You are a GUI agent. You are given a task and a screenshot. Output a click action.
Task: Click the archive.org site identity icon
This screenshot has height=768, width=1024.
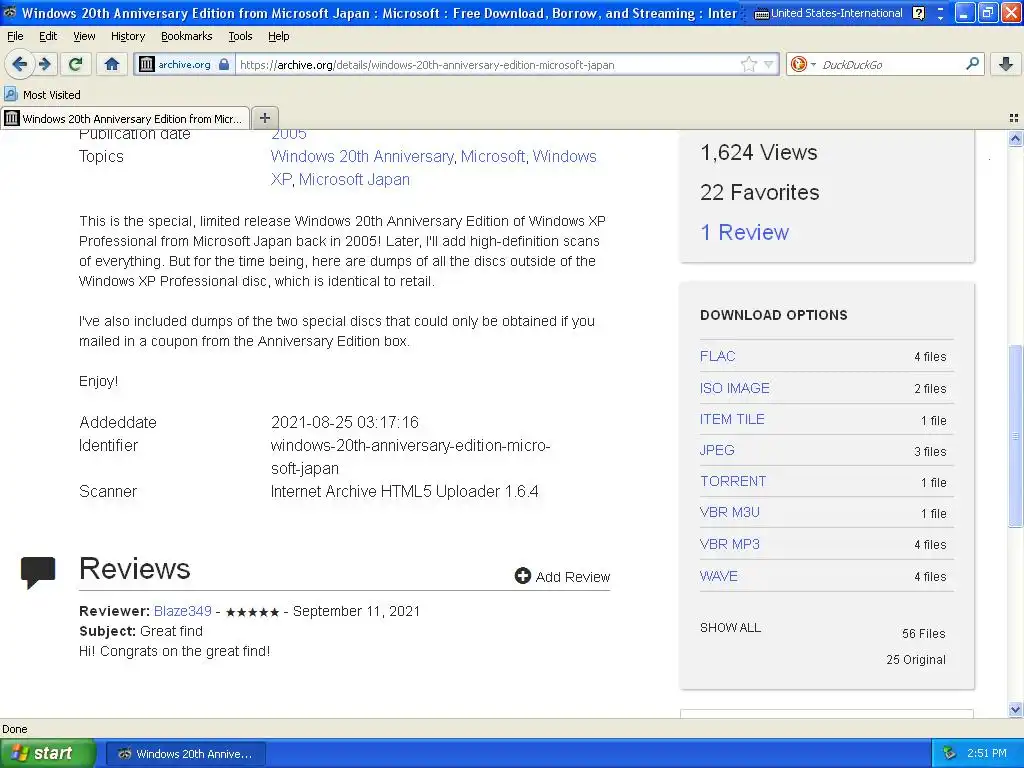147,64
